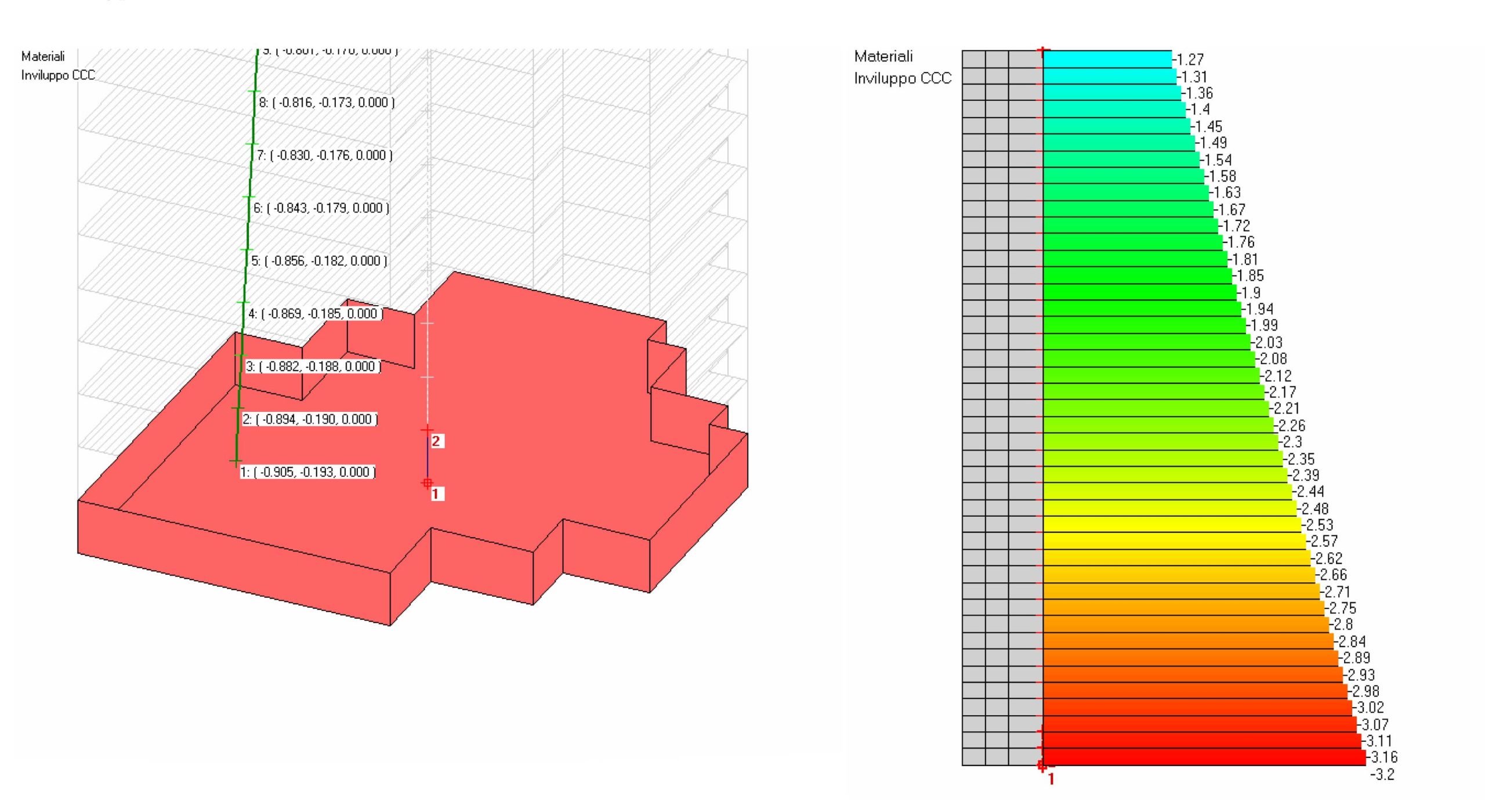Click 'Materiali' label beside the 3D model
The height and width of the screenshot is (812, 1485).
tap(43, 56)
